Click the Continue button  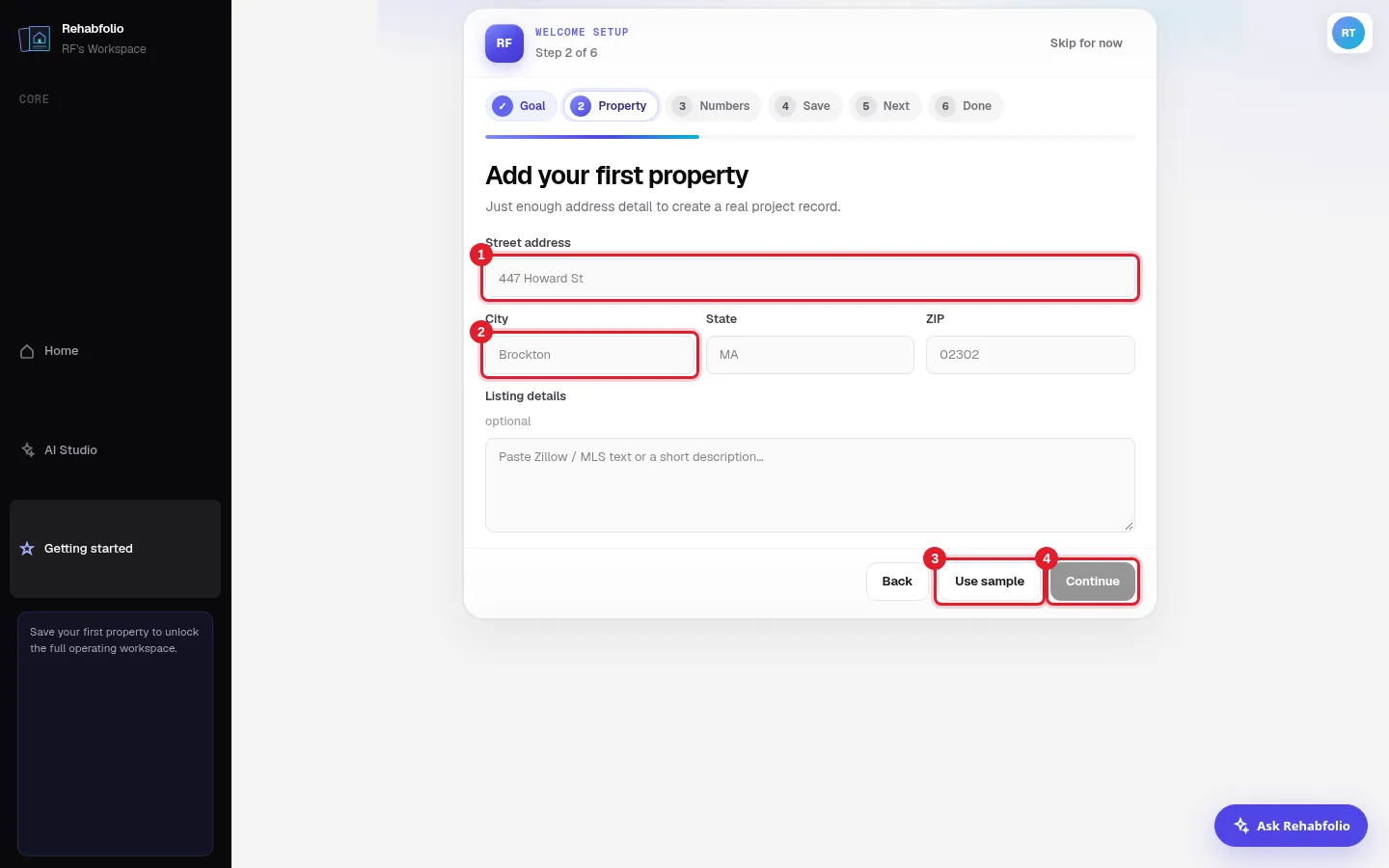1093,582
